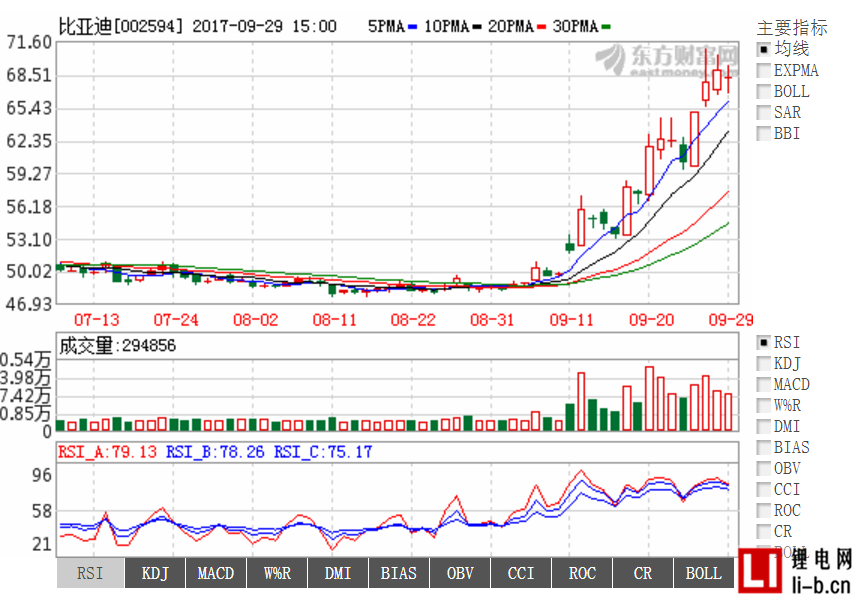Click the 21 RSI axis label
854x595 pixels.
41,544
